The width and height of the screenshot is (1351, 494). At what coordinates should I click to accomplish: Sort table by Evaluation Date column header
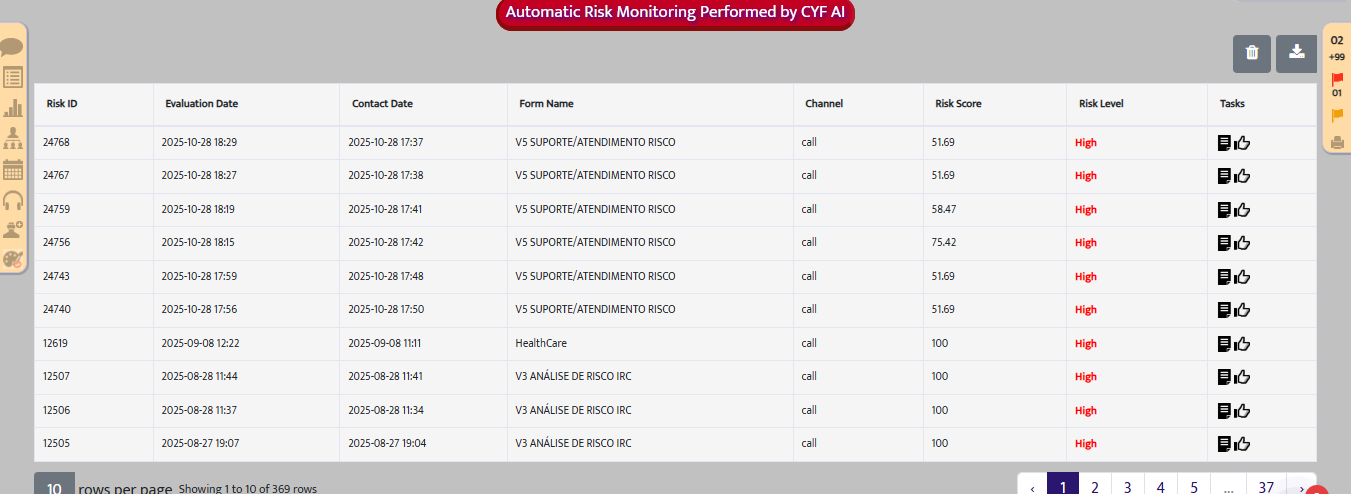202,104
